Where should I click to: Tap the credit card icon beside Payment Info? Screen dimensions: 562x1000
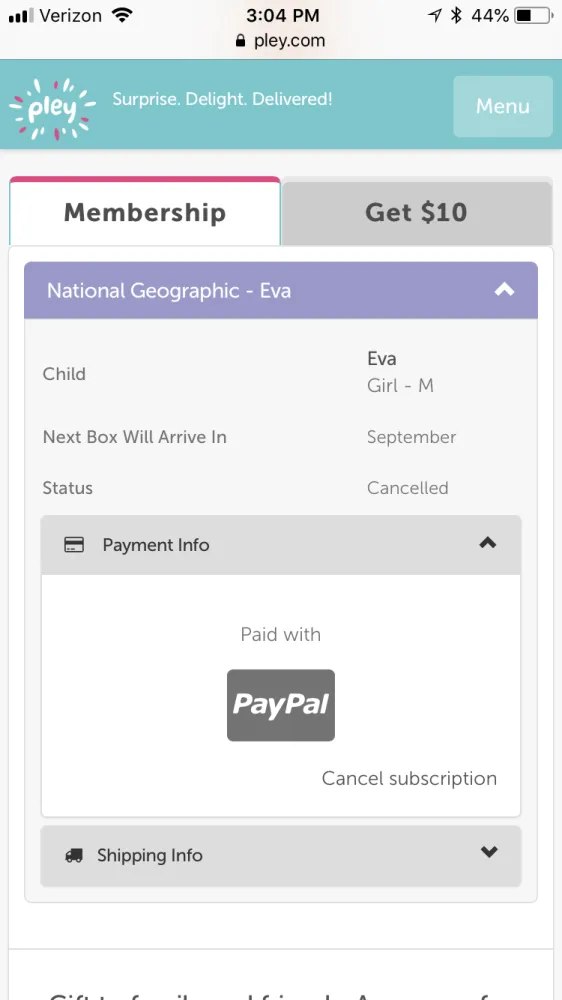pyautogui.click(x=74, y=545)
